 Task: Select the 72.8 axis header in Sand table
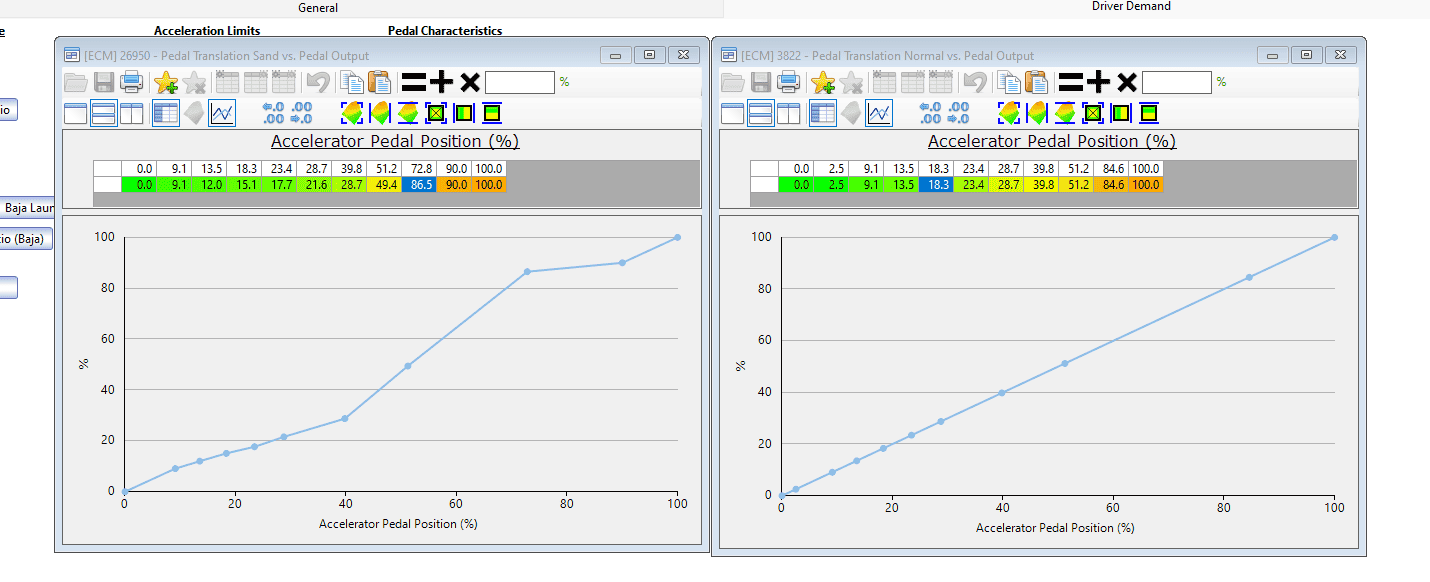point(420,169)
